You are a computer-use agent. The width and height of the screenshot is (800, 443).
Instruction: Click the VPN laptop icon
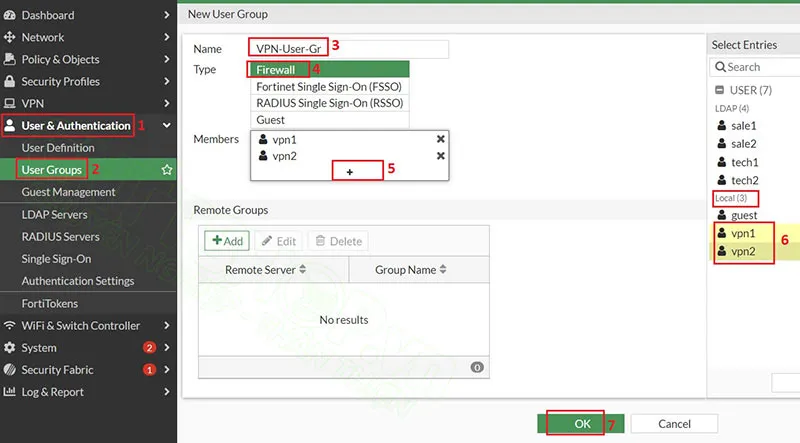pos(9,104)
